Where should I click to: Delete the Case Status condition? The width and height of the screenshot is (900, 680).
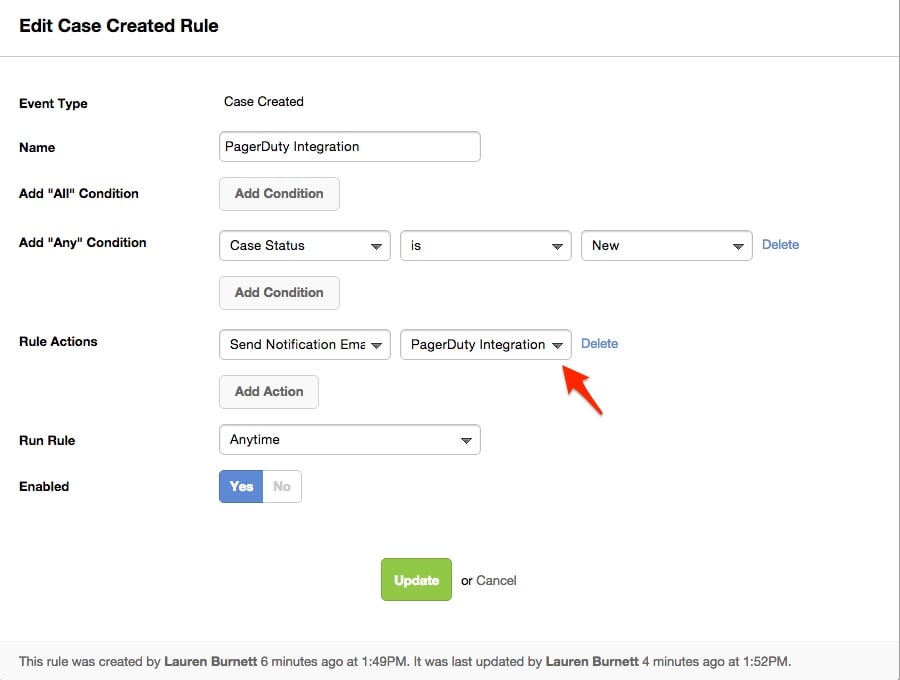[x=780, y=244]
